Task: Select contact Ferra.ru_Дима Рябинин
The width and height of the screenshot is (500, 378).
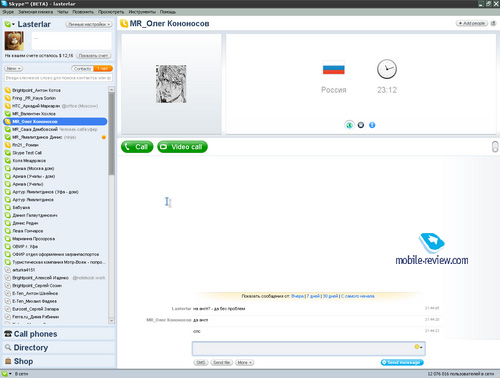Action: coord(55,317)
